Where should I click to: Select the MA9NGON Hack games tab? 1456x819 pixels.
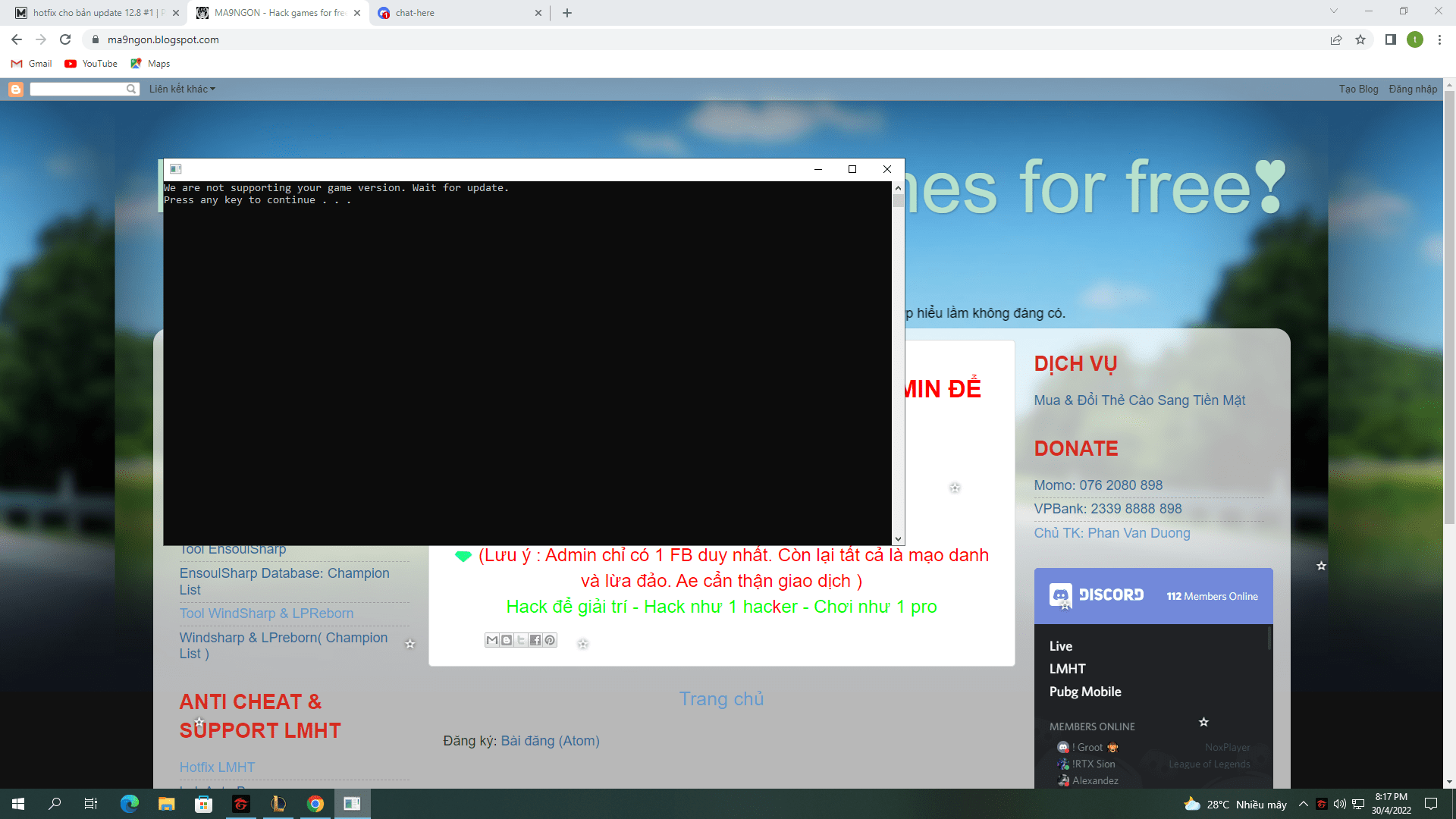click(278, 13)
